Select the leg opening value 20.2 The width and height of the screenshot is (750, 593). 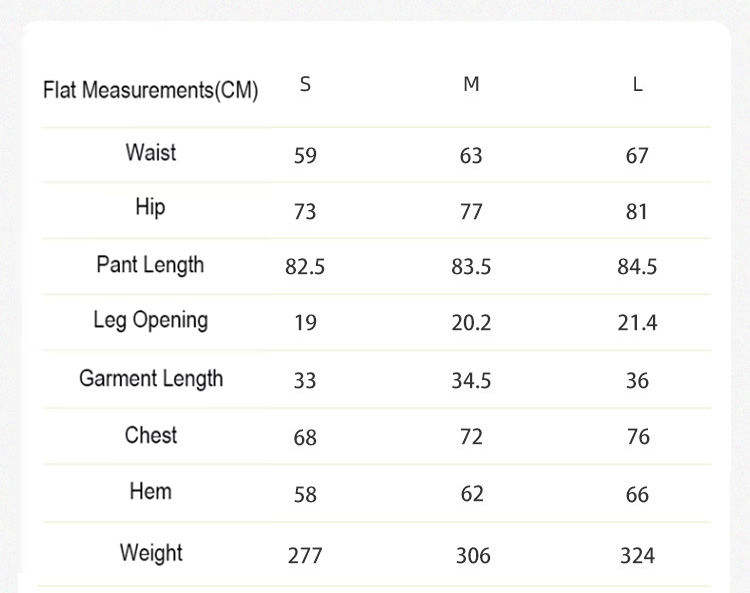tap(471, 323)
